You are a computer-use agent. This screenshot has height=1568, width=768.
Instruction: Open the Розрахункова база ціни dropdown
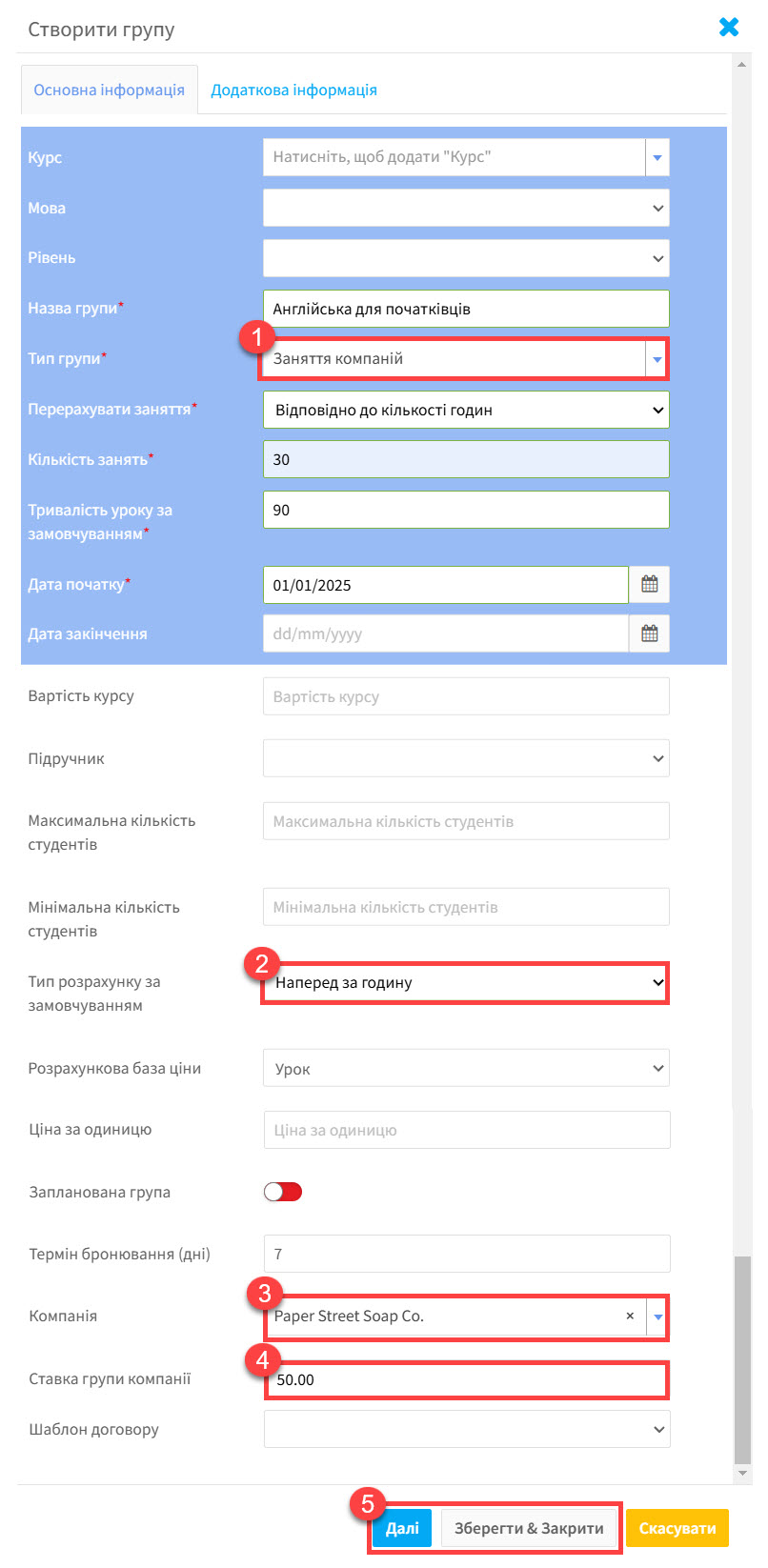click(466, 1068)
